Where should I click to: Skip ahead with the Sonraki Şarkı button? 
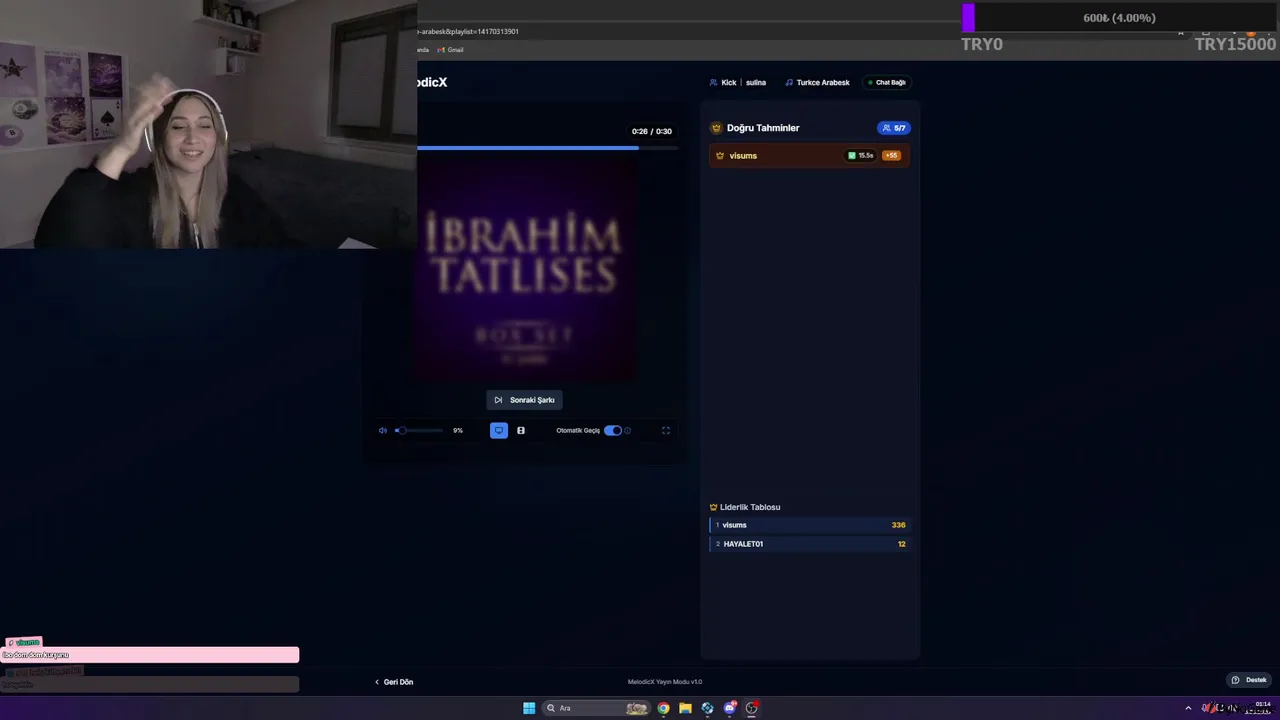click(x=524, y=400)
